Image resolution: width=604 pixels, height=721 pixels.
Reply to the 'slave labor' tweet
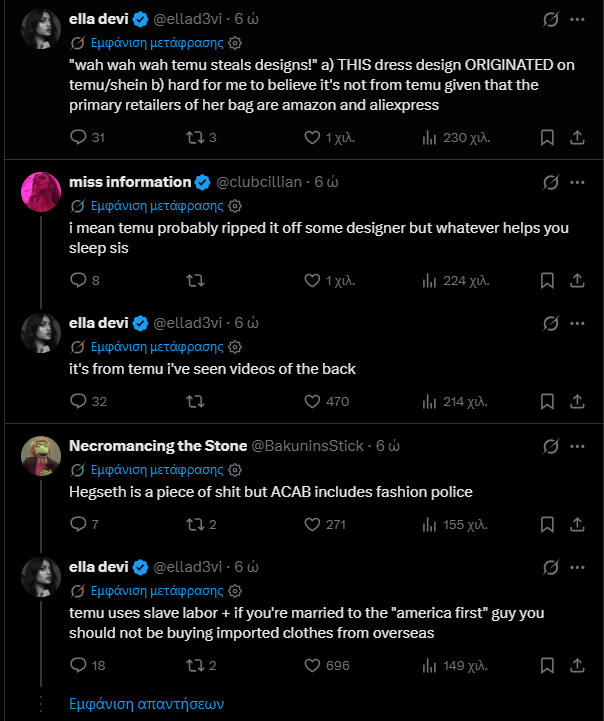(x=80, y=665)
